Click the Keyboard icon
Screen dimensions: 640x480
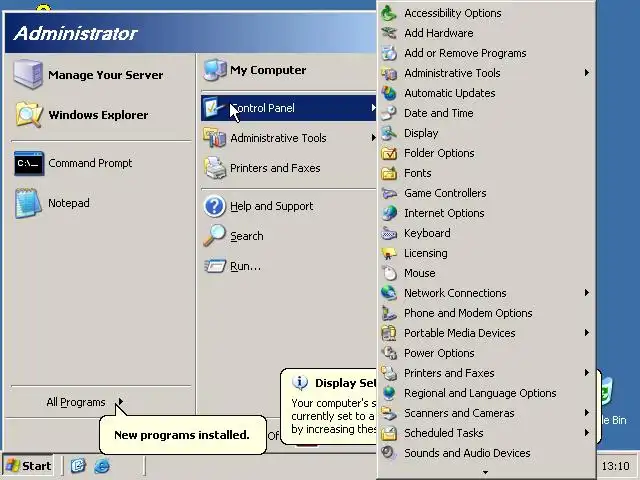[389, 233]
